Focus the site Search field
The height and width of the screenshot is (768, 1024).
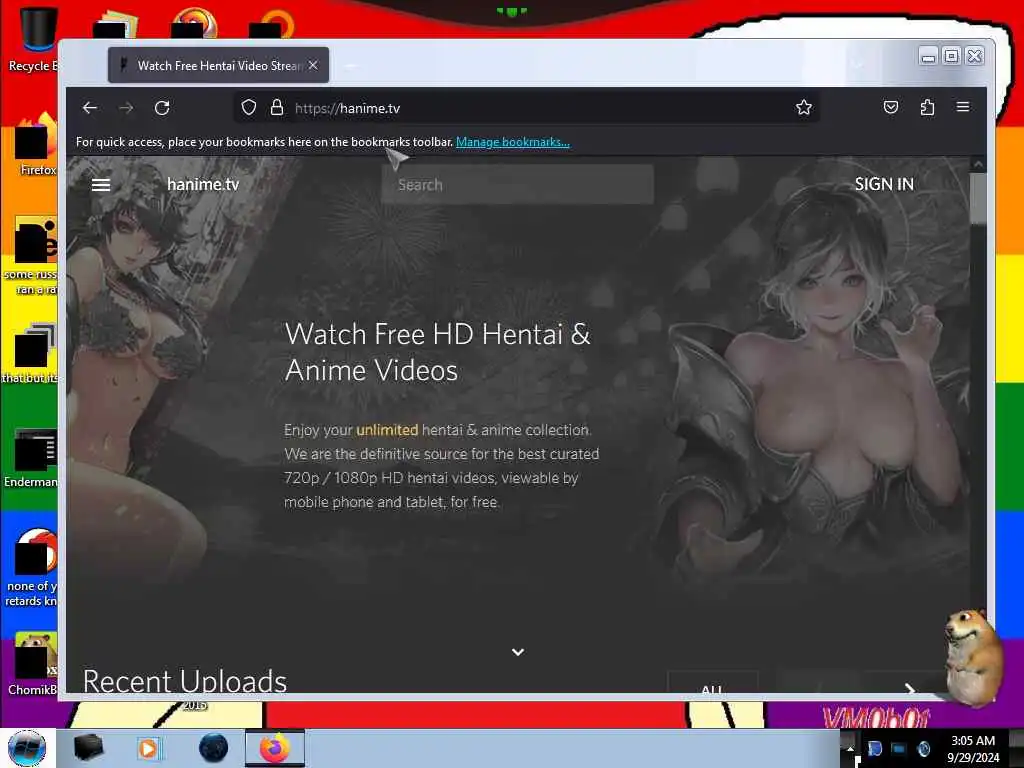(x=517, y=185)
